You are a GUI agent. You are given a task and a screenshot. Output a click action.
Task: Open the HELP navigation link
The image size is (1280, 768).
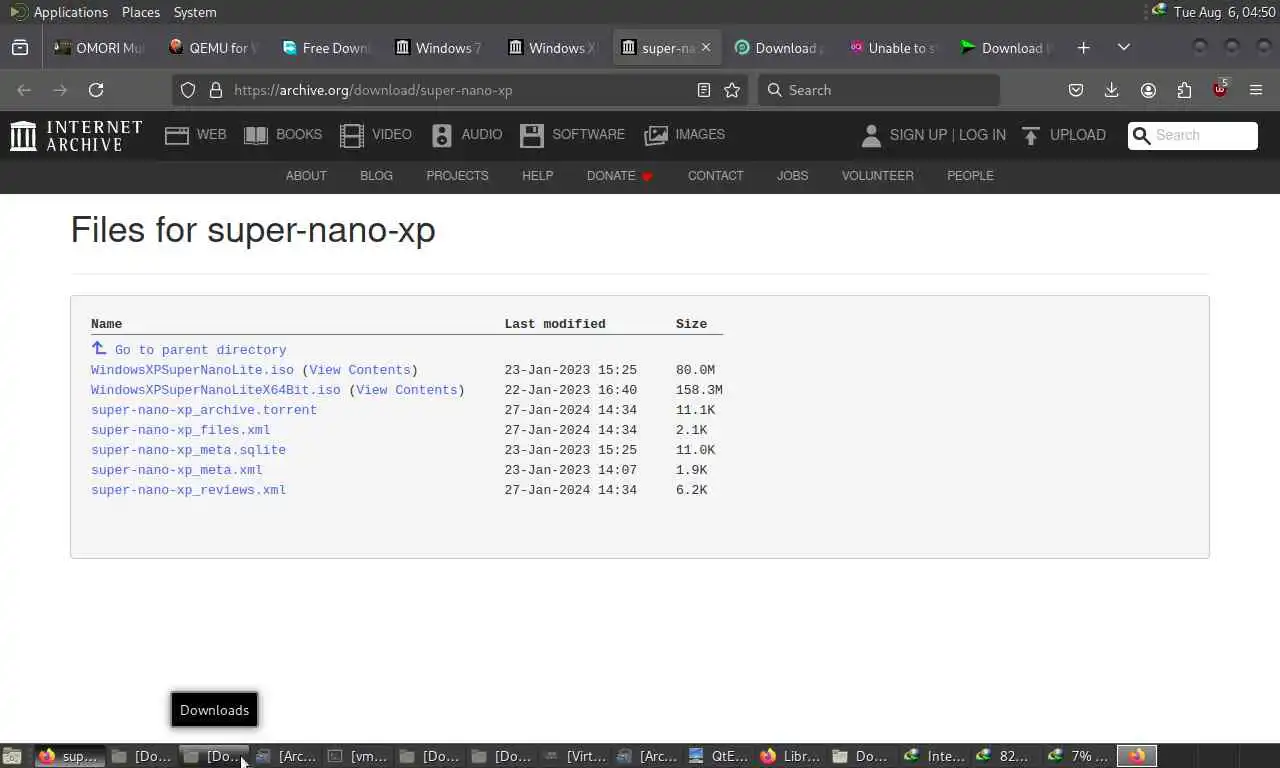coord(537,176)
